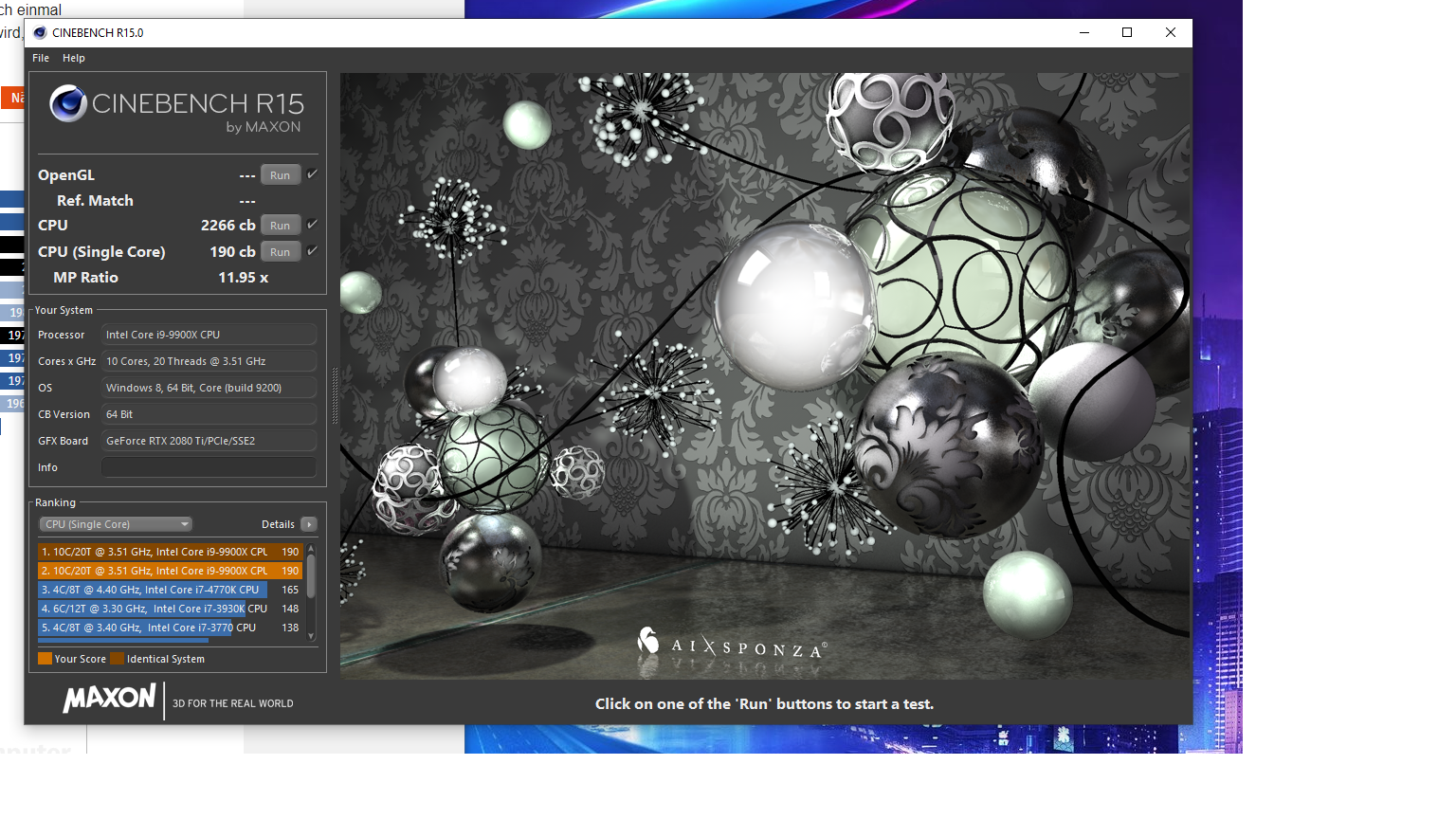Minimize the Cinebench window
Image resolution: width=1456 pixels, height=819 pixels.
[1084, 32]
